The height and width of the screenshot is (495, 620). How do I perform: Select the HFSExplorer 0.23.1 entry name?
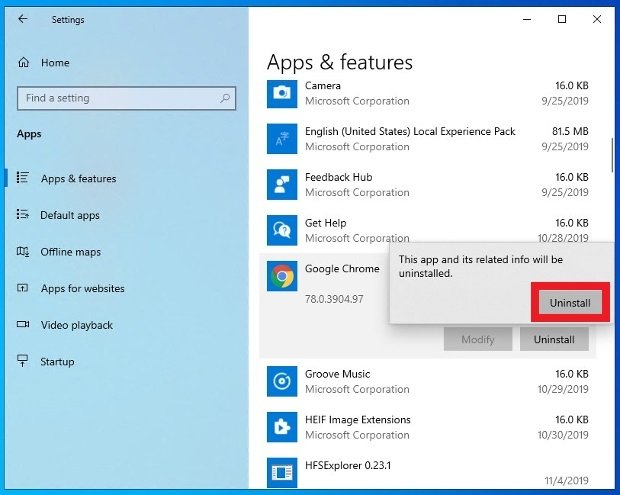tap(348, 465)
